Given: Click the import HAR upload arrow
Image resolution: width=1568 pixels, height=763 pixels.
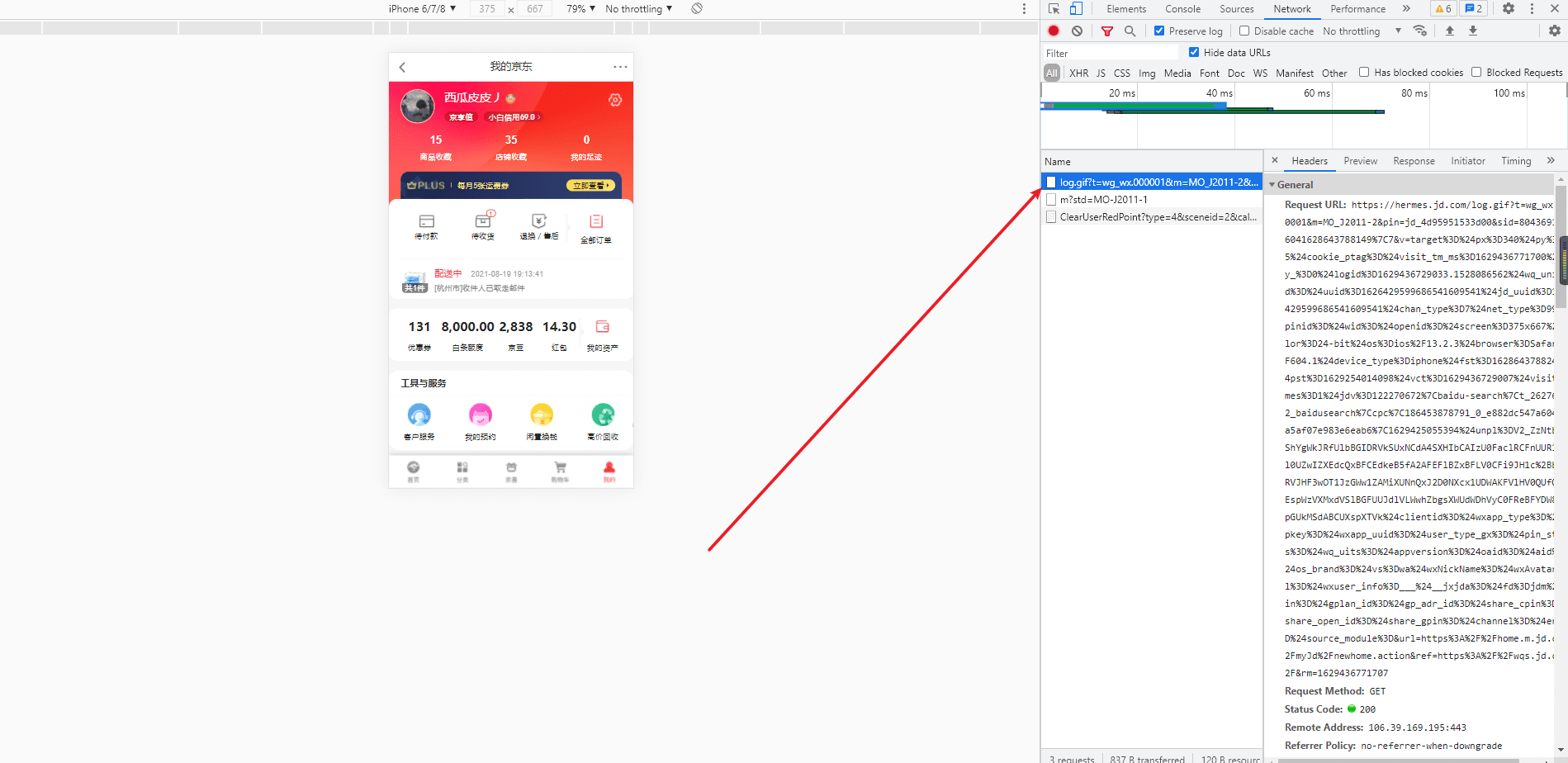Looking at the screenshot, I should (1449, 31).
